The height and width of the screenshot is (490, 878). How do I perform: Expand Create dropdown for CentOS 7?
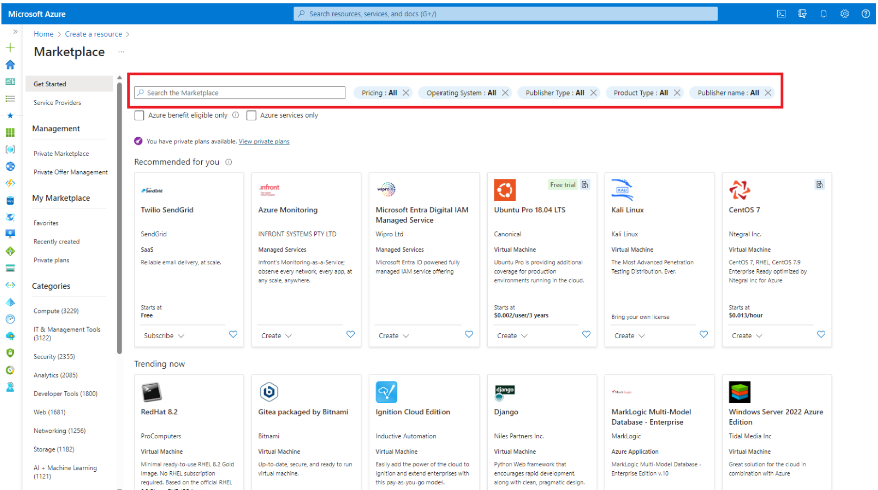click(746, 335)
